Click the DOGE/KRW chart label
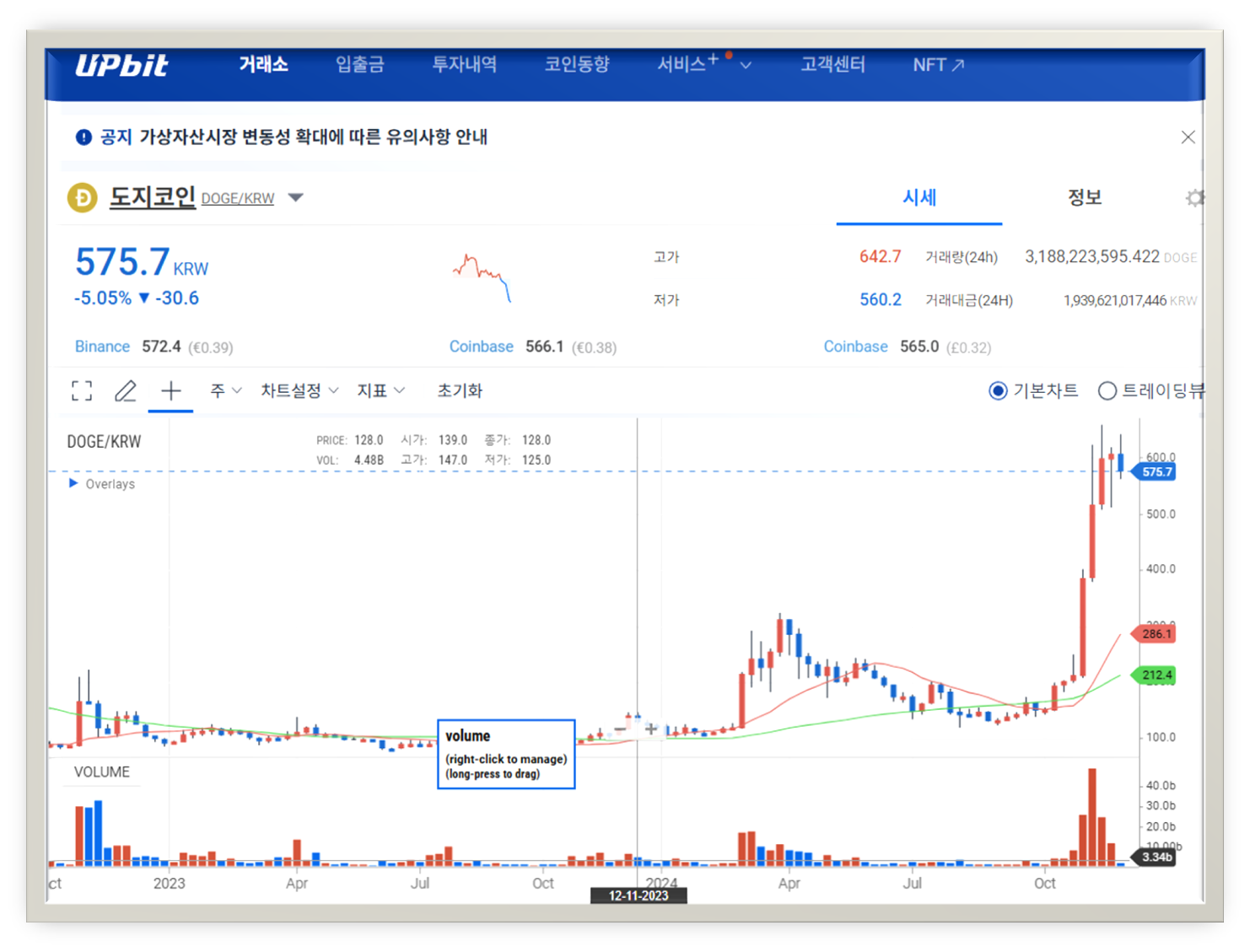This screenshot has height=952, width=1250. point(104,441)
